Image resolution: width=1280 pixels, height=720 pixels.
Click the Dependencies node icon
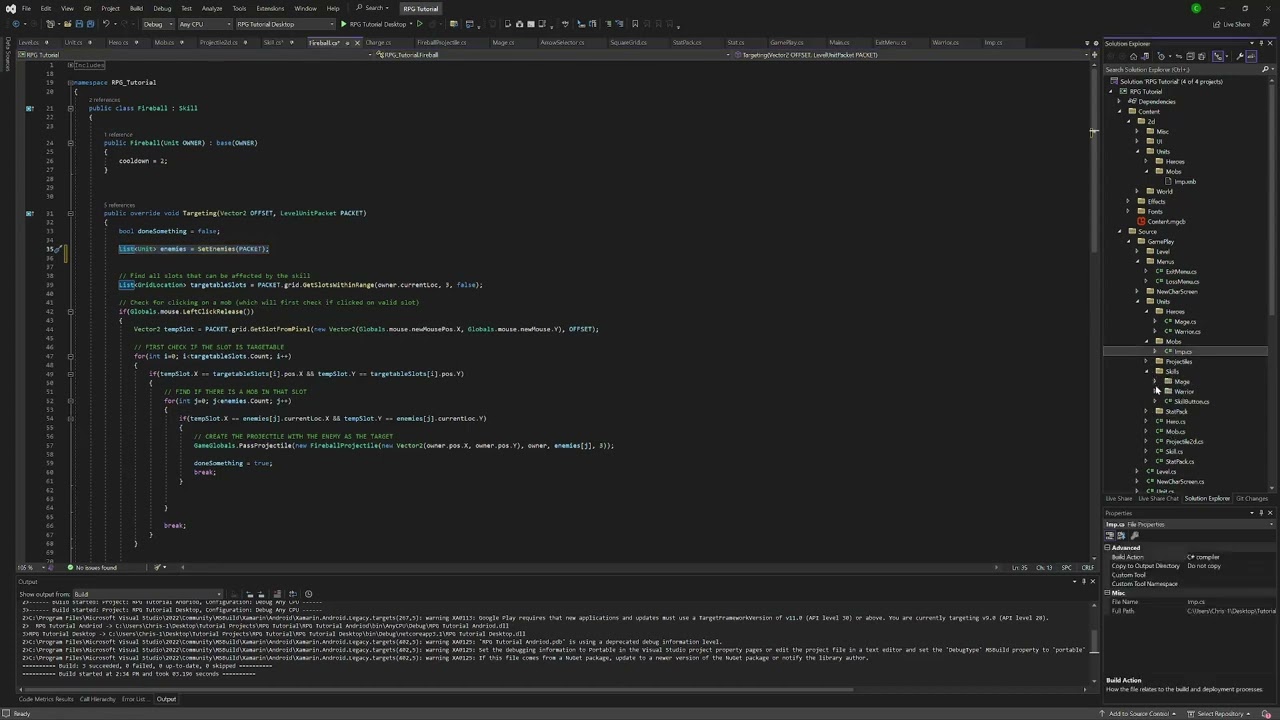point(1132,101)
